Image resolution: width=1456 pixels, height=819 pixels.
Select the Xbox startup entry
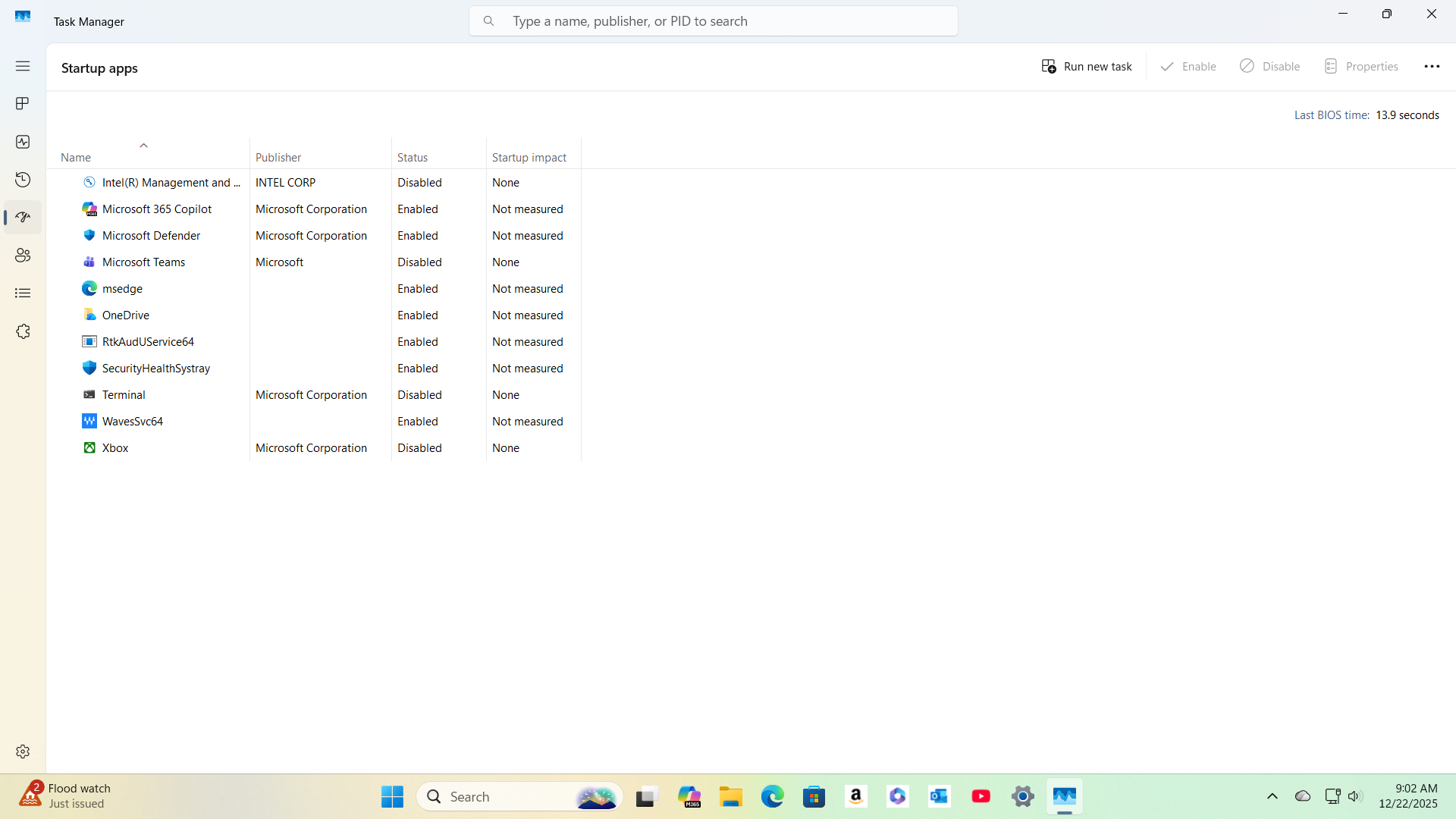tap(115, 448)
